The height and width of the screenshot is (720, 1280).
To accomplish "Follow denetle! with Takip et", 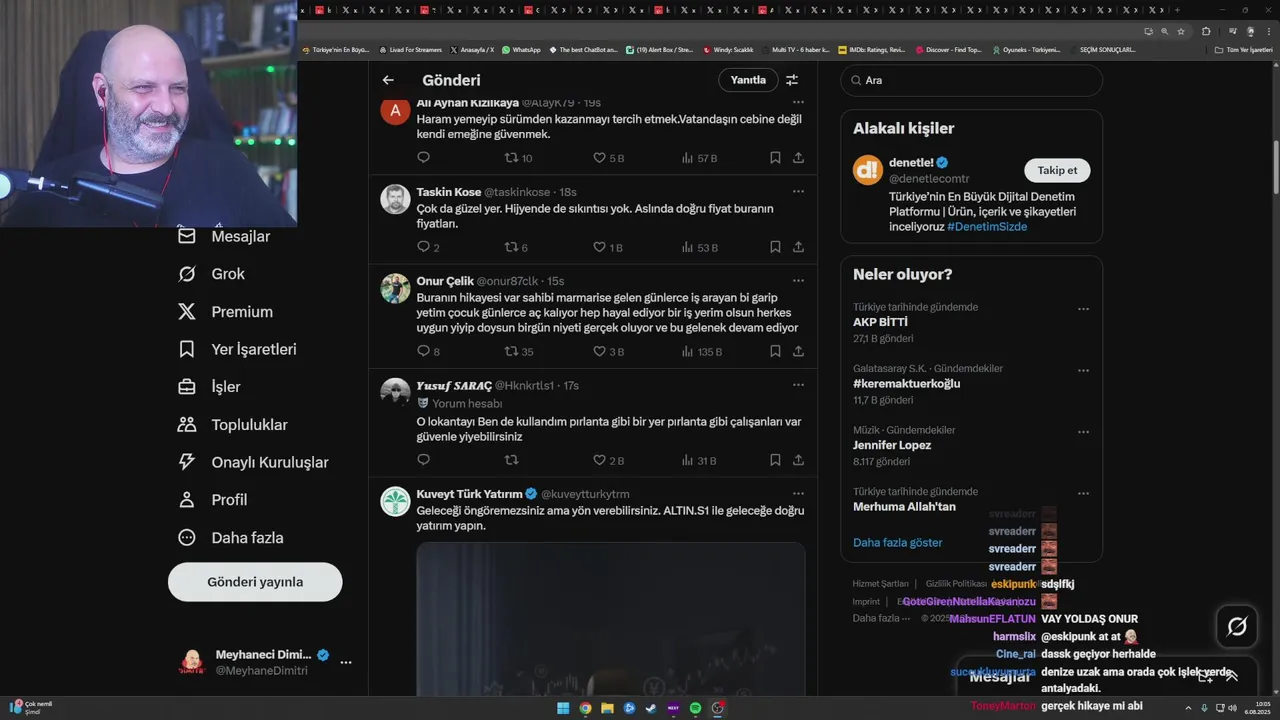I will pyautogui.click(x=1057, y=170).
